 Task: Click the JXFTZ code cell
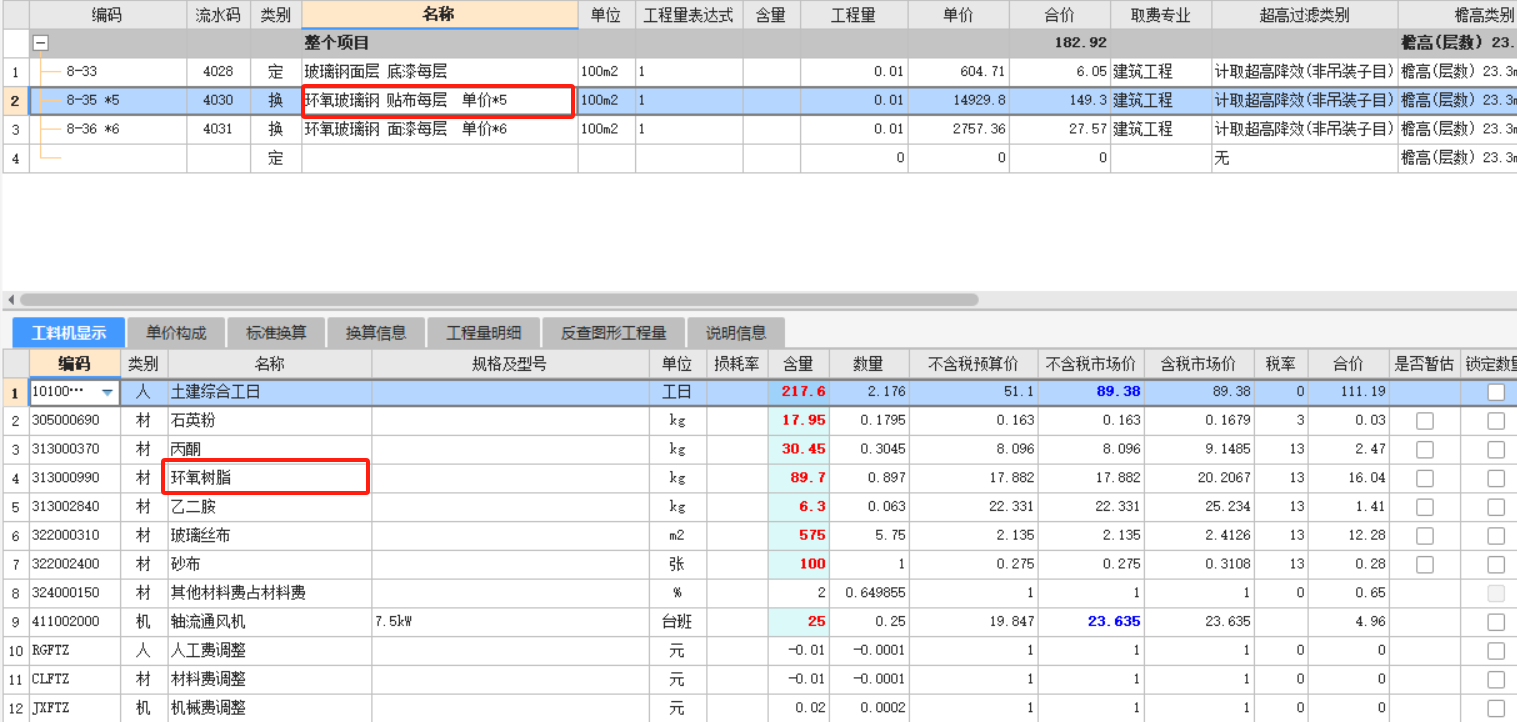click(75, 708)
